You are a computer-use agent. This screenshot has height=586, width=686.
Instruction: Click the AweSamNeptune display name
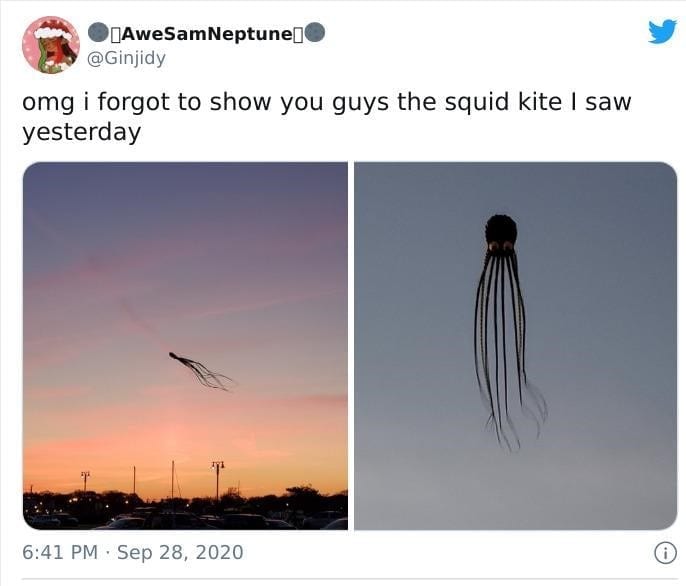coord(206,33)
